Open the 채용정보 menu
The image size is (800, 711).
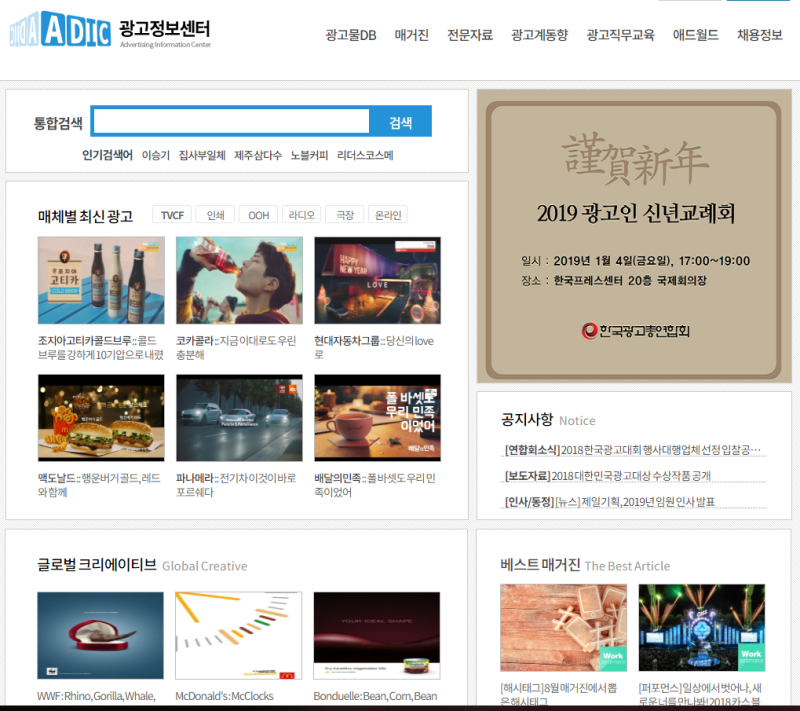click(x=760, y=35)
